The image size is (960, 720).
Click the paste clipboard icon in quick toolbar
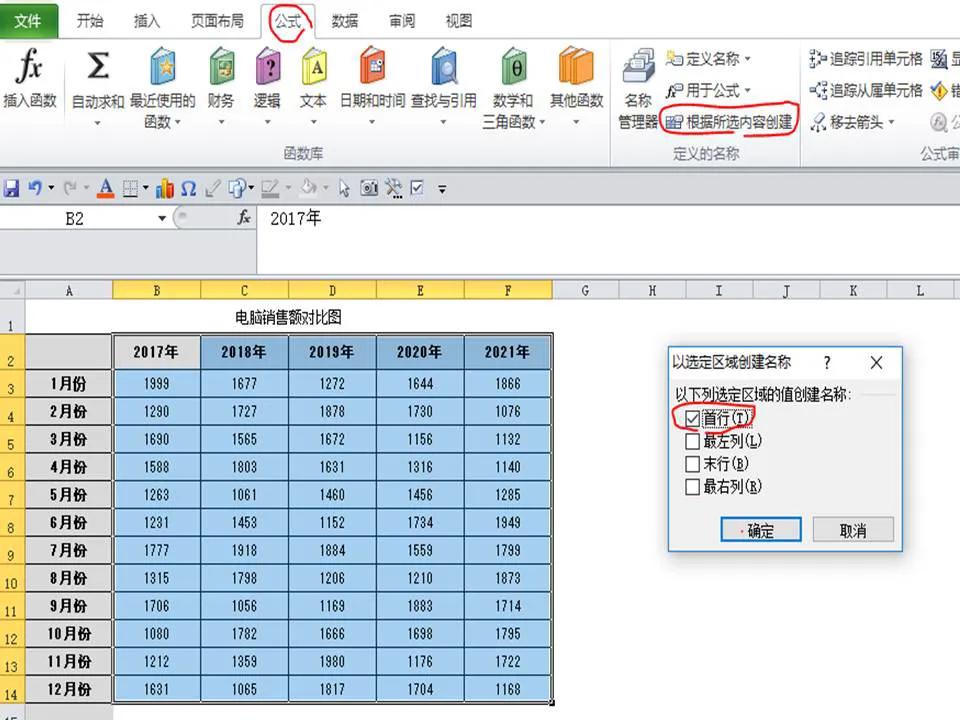tap(237, 188)
